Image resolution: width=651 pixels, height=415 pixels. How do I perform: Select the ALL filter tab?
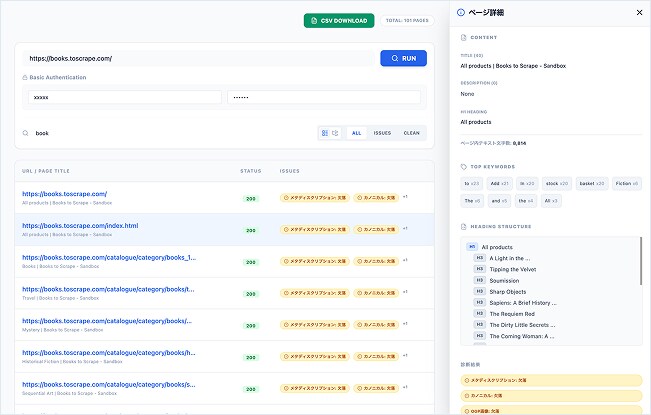(356, 133)
